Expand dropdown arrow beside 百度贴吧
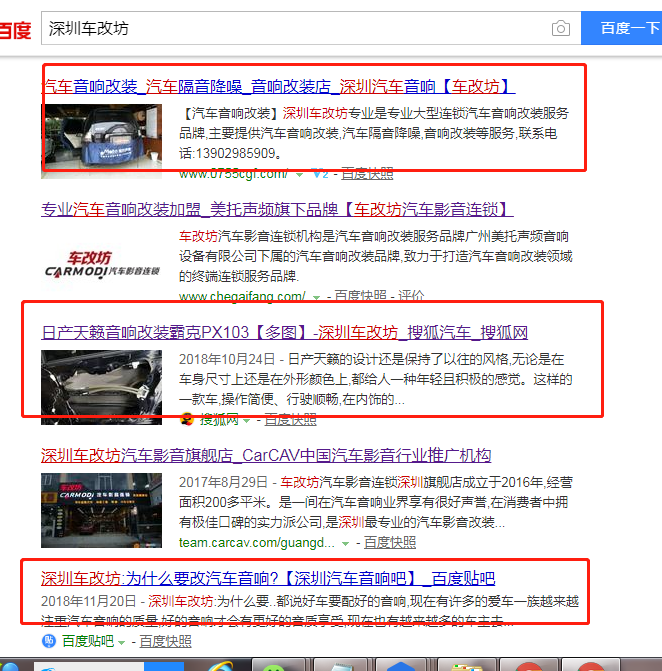This screenshot has width=662, height=671. [x=122, y=642]
